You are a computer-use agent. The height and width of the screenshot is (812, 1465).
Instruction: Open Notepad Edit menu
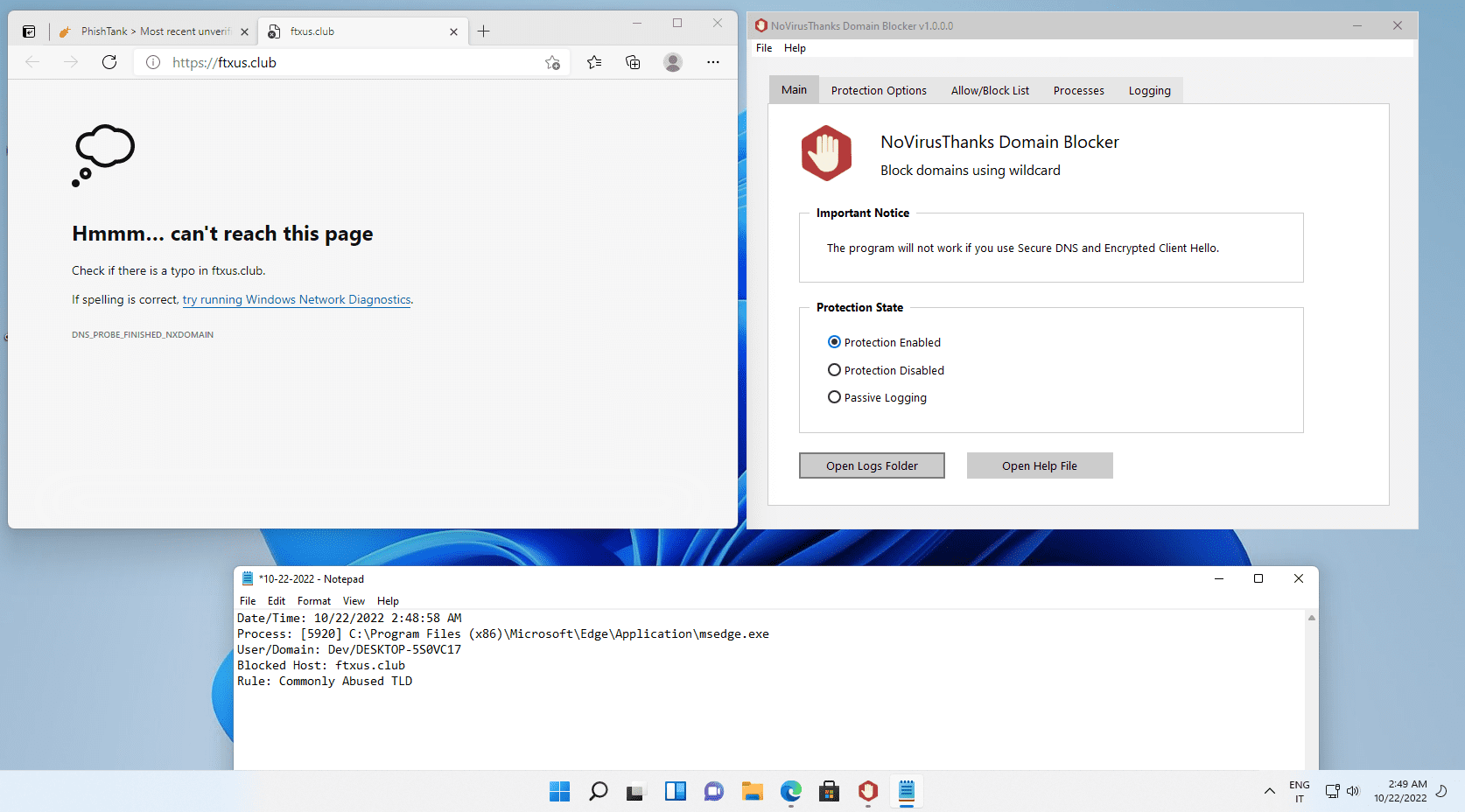(277, 601)
